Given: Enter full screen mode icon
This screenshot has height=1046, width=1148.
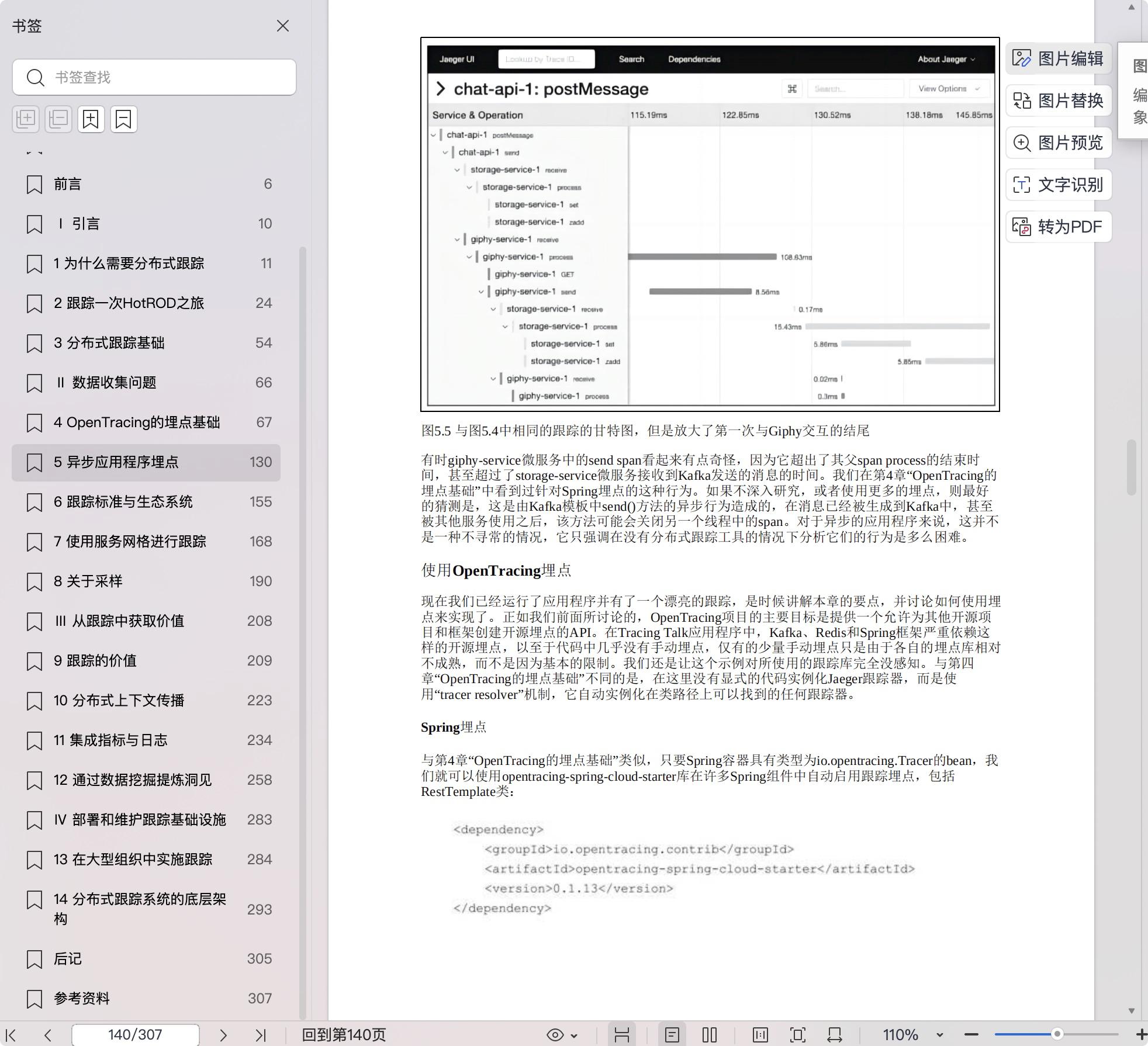Looking at the screenshot, I should [x=798, y=1035].
